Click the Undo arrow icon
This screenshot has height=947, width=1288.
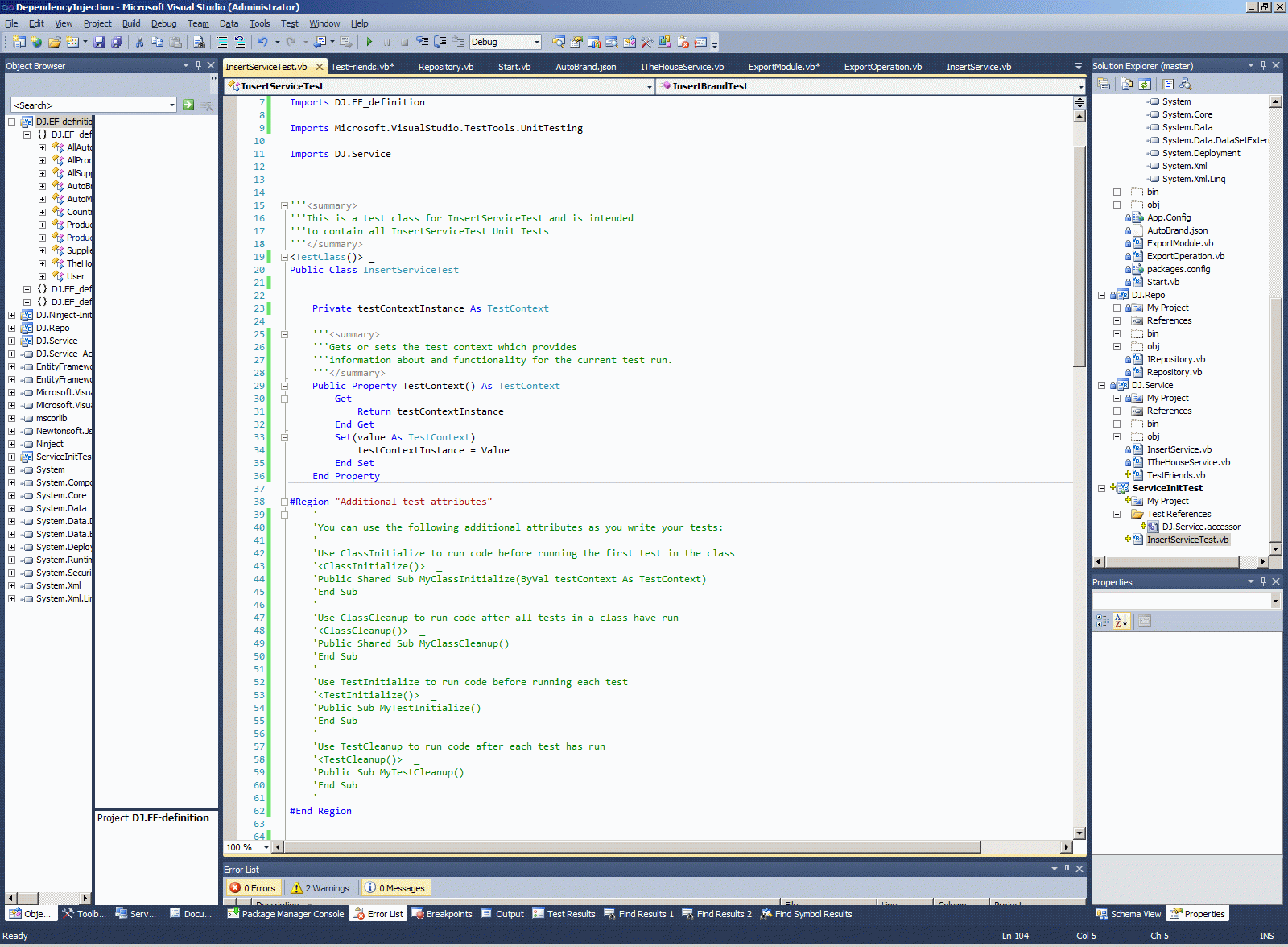tap(262, 42)
